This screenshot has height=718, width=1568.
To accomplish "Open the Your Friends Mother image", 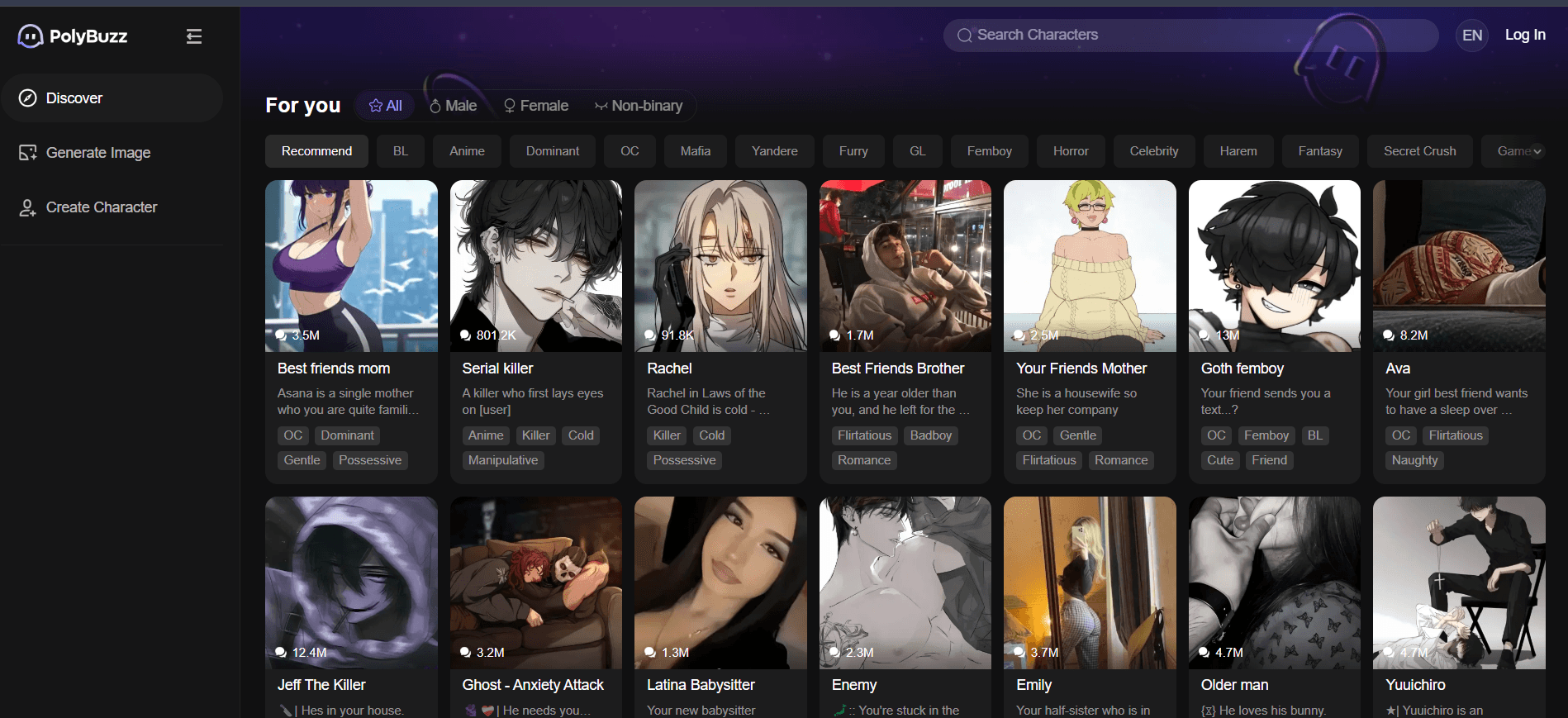I will 1090,266.
